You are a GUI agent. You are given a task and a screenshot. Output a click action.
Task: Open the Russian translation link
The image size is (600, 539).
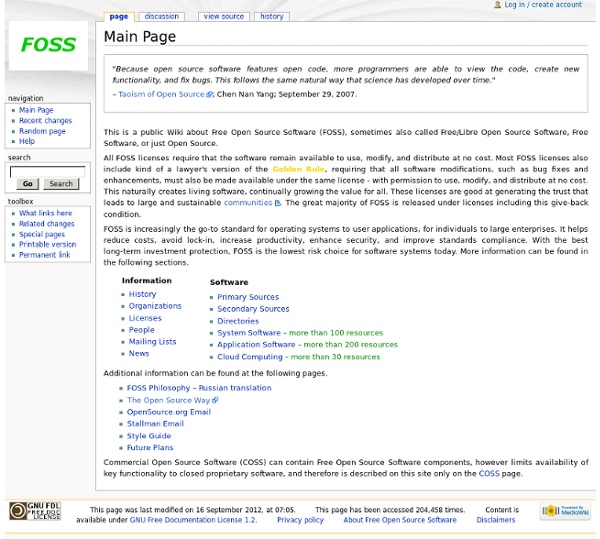pos(235,388)
